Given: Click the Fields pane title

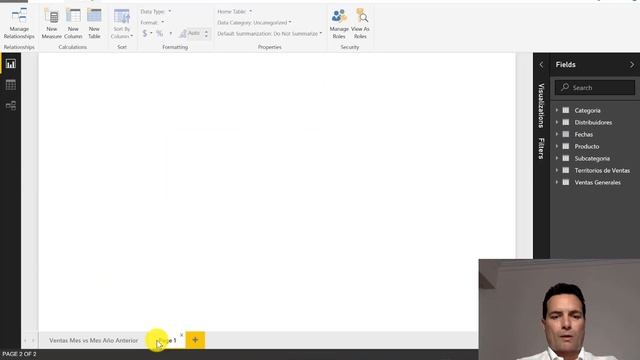Looking at the screenshot, I should point(565,64).
